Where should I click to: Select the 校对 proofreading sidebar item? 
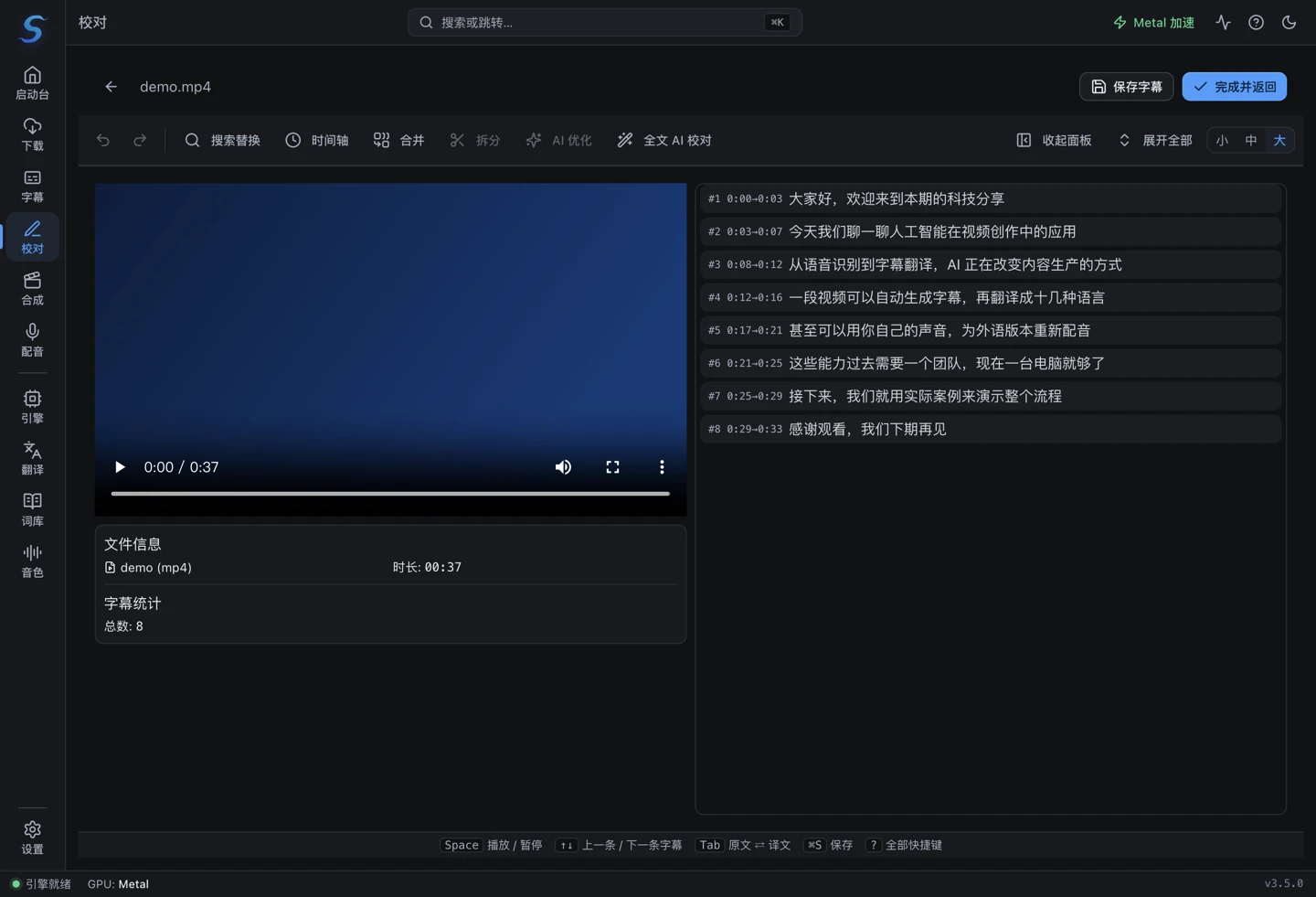32,237
